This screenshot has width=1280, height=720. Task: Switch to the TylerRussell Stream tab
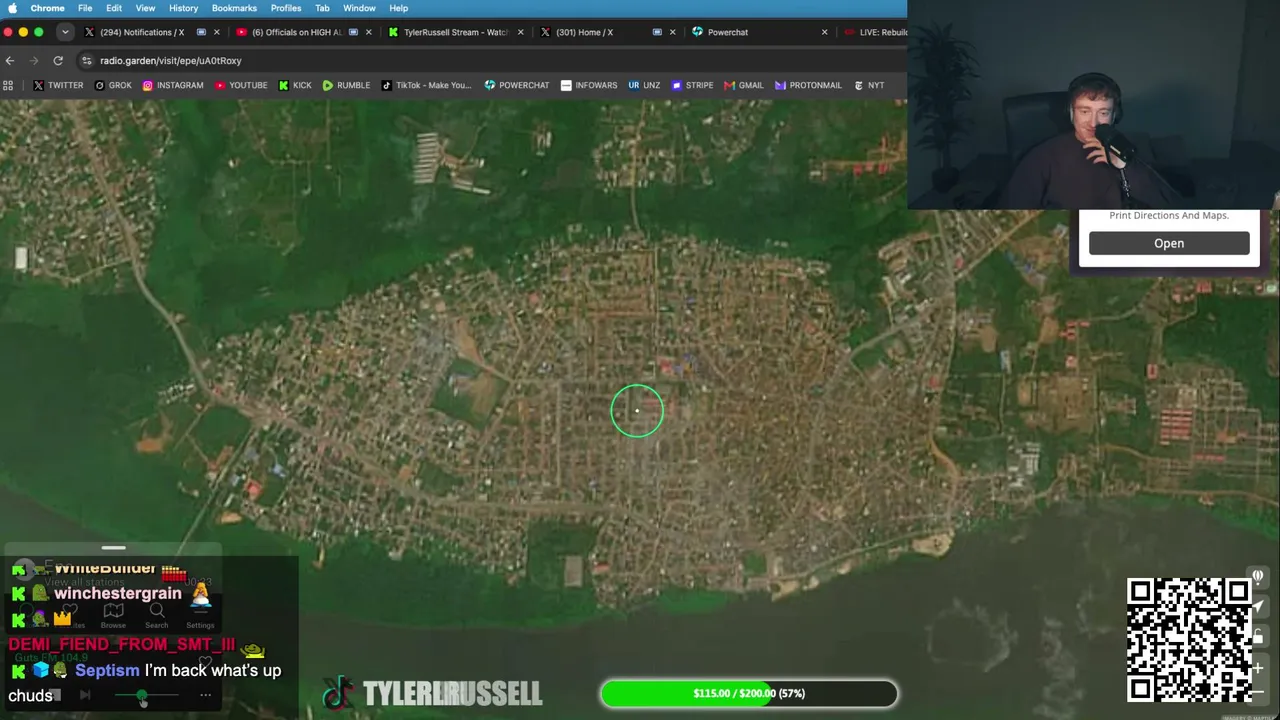coord(456,32)
